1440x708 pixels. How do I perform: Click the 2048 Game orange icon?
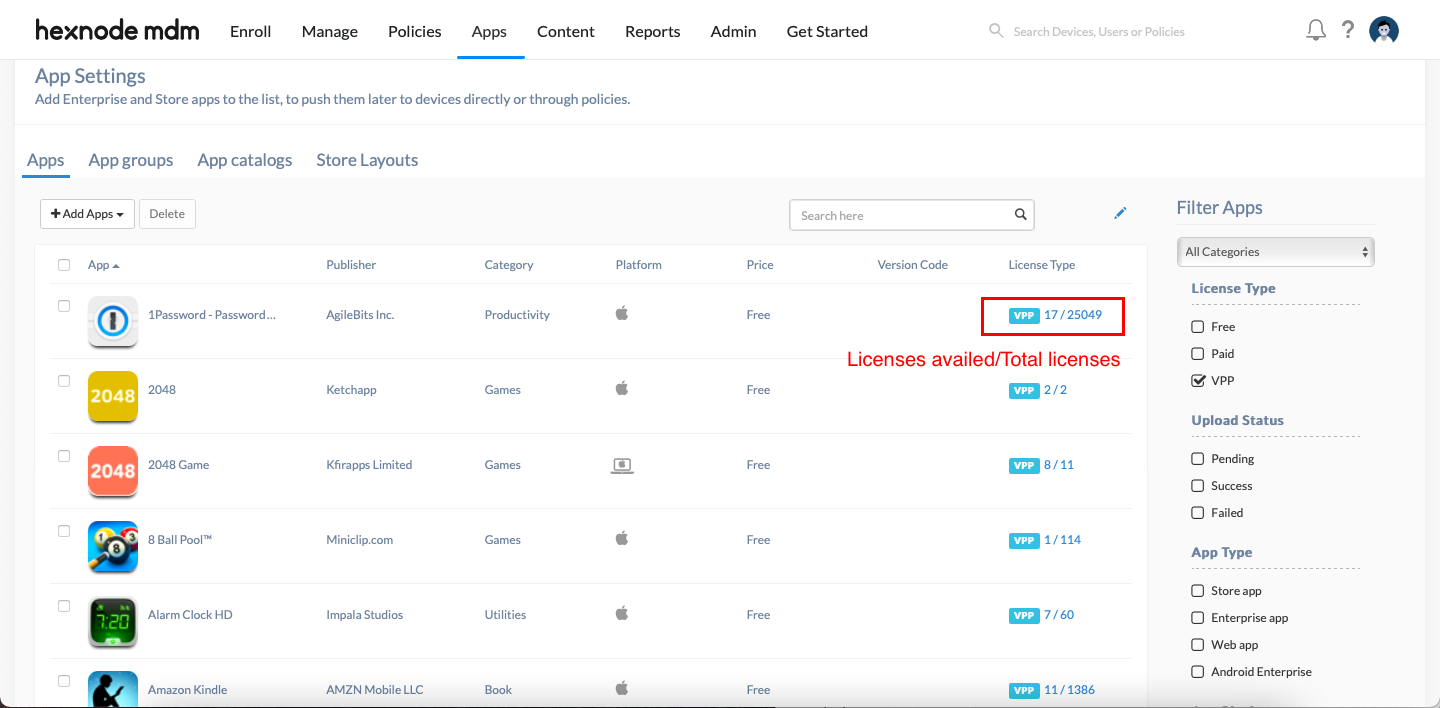(113, 471)
